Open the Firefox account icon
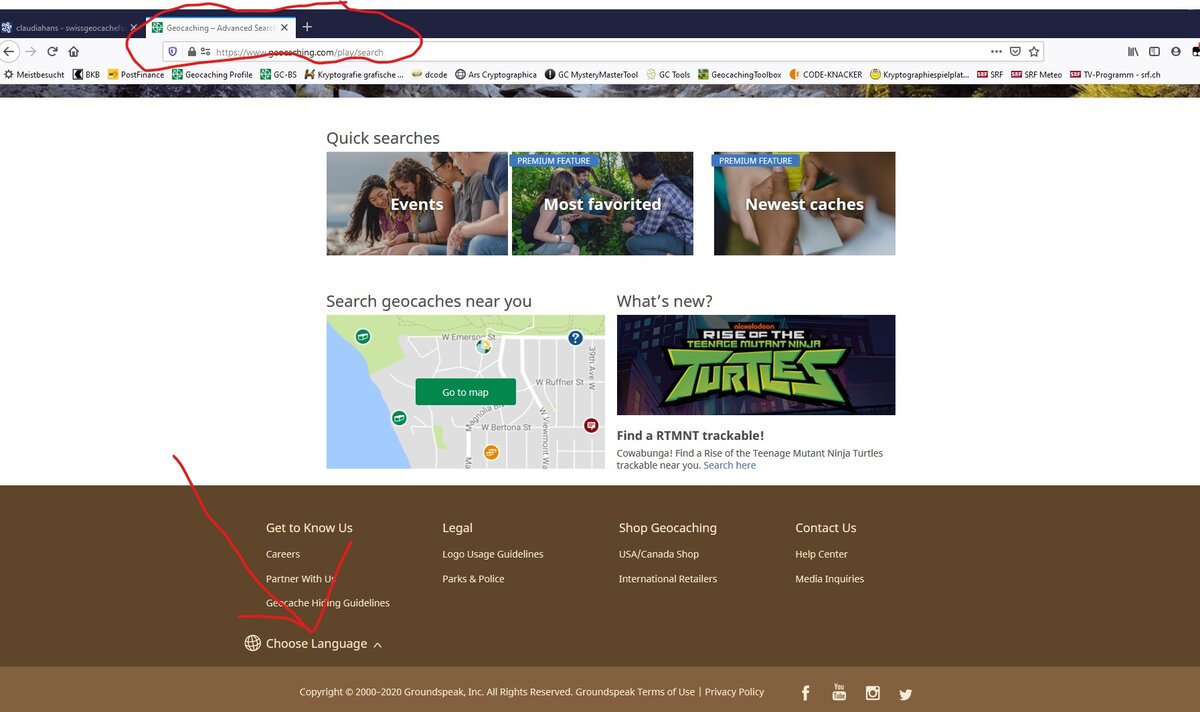This screenshot has height=712, width=1200. point(1175,51)
